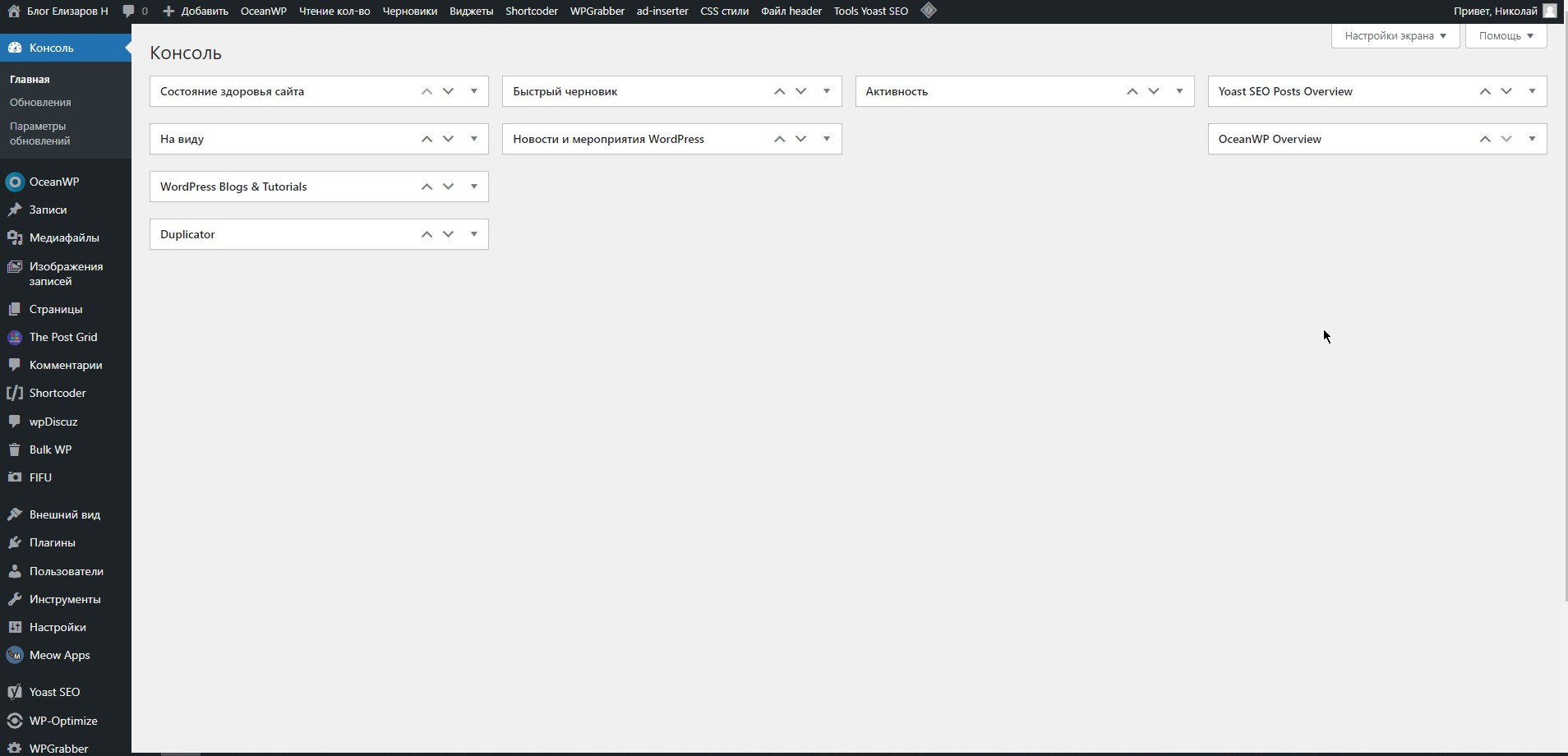Click the Настройки sliders icon in sidebar
This screenshot has height=756, width=1568.
point(15,627)
